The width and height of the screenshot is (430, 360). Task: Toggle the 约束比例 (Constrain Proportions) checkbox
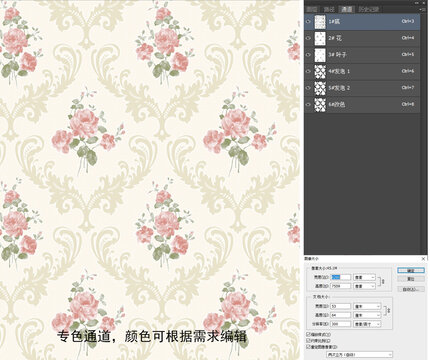[x=308, y=341]
